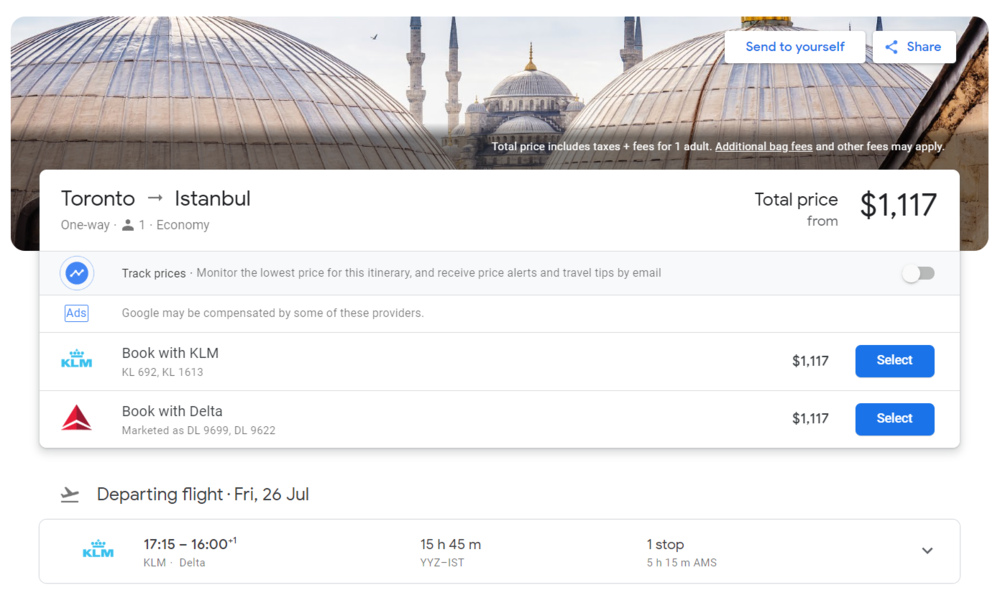
Task: Open the 17:15 – 16:00 flight row
Action: (189, 544)
